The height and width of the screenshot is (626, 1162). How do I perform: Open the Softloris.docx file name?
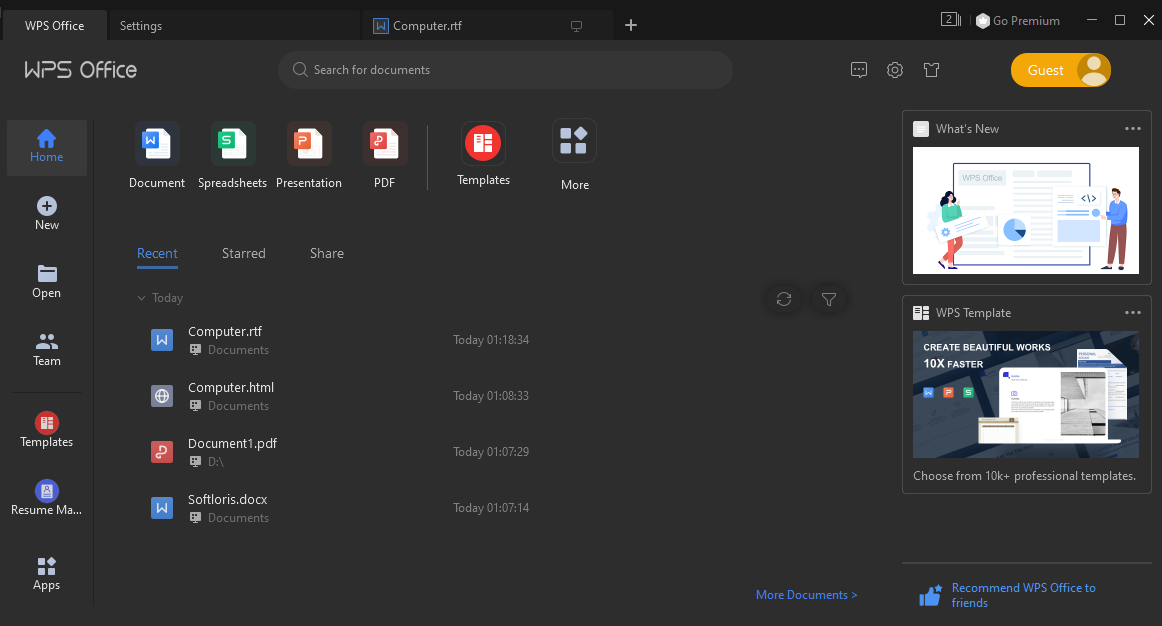click(x=228, y=499)
